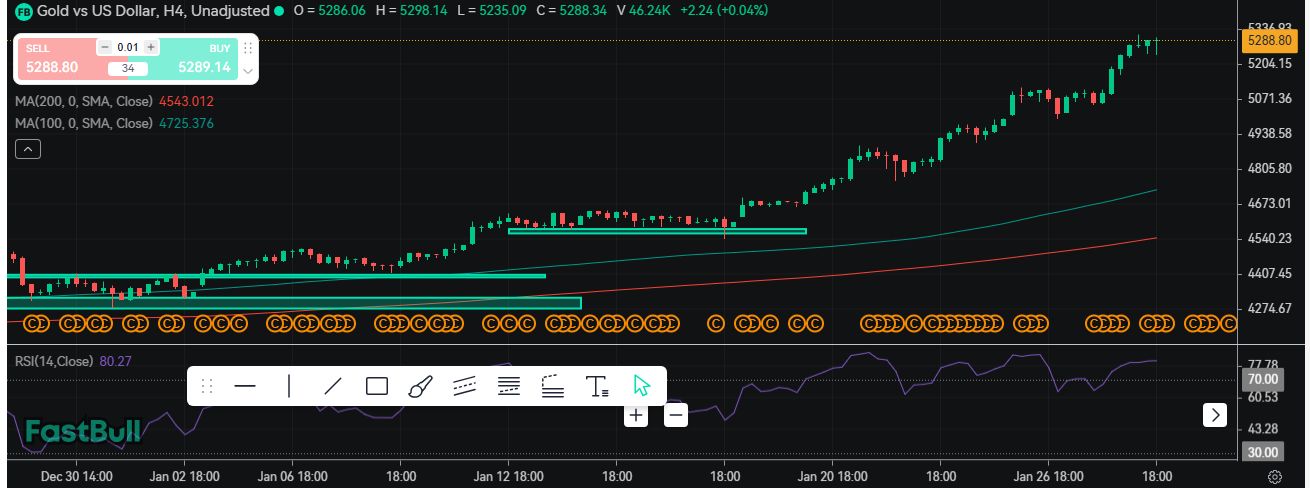Decrease lot size with the minus stepper
The height and width of the screenshot is (488, 1310).
point(105,47)
